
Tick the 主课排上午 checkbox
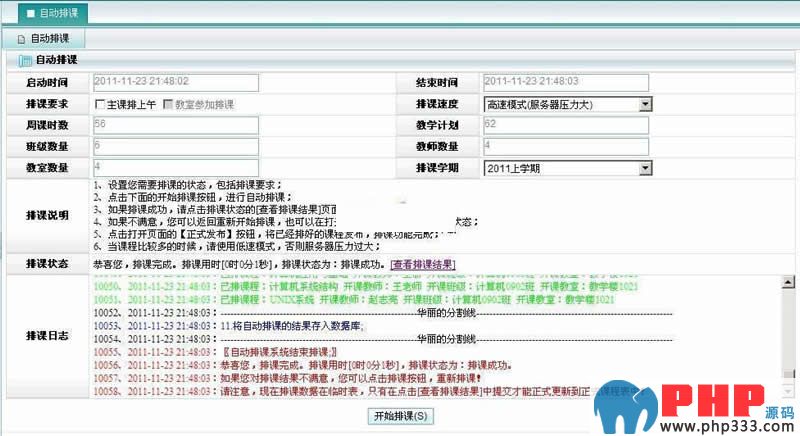(x=100, y=105)
